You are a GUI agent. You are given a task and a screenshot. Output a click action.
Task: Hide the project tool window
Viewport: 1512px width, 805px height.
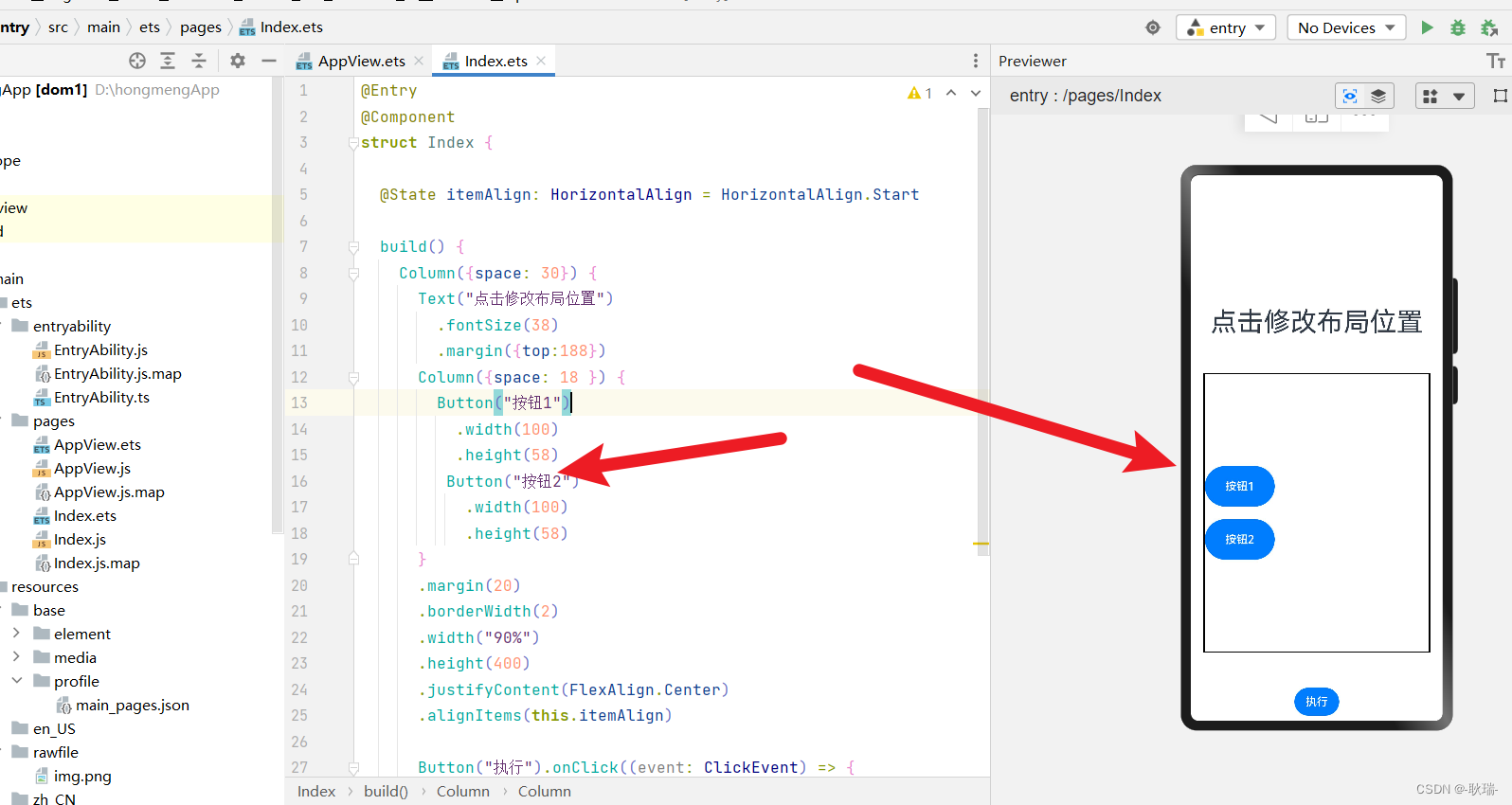point(269,61)
